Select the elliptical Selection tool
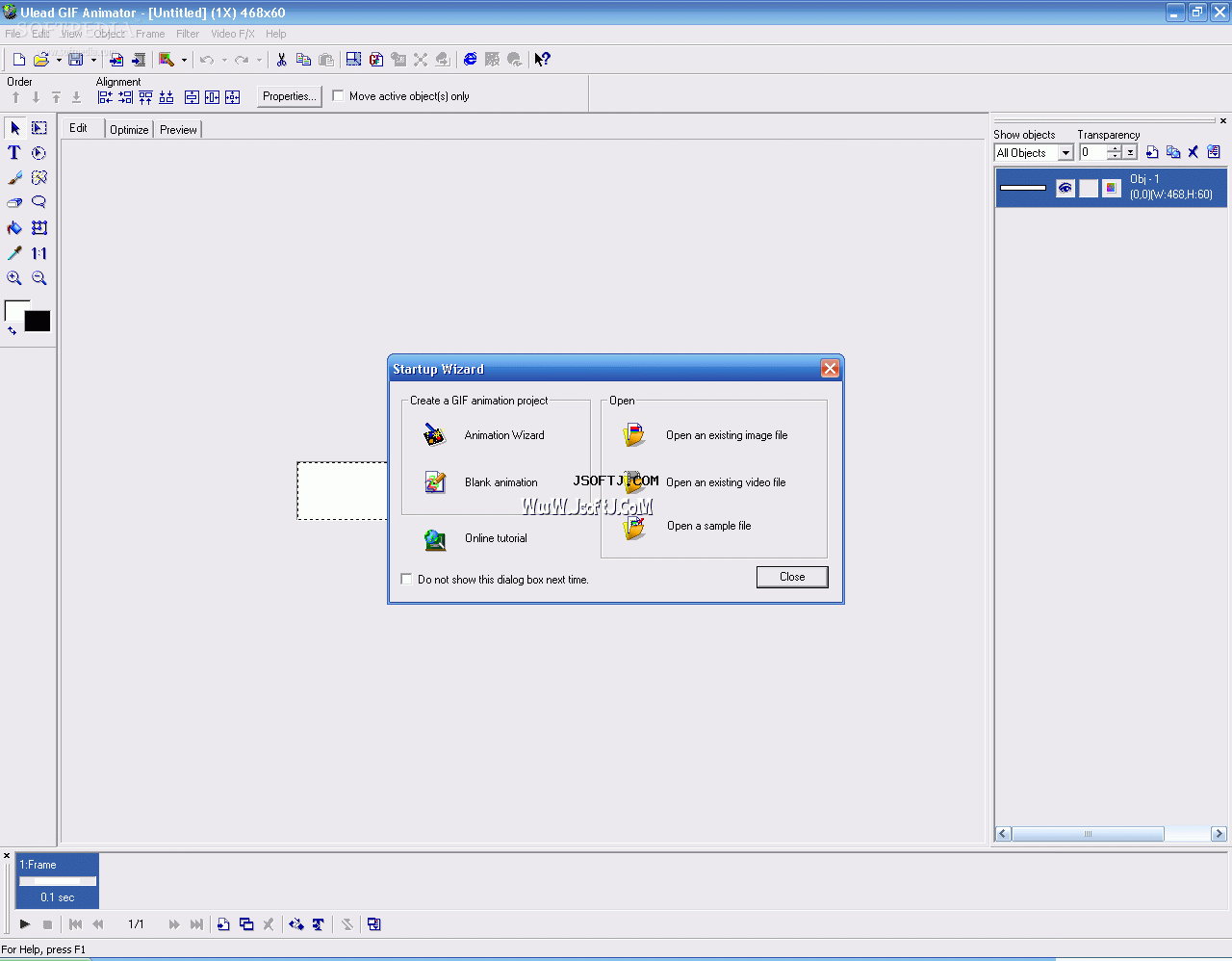Screen dimensions: 1232x961 coord(39,153)
